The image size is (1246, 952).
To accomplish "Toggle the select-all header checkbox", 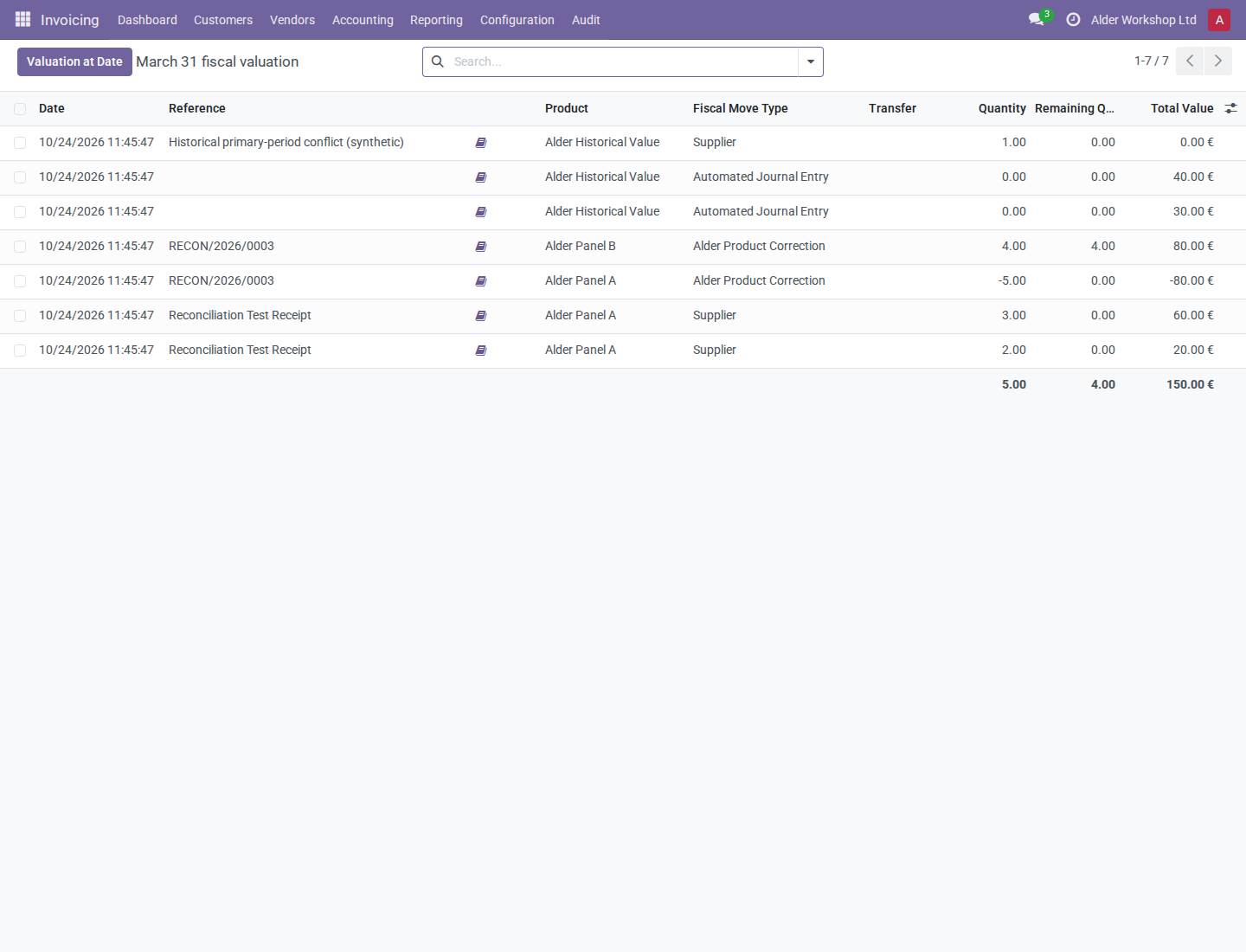I will click(x=20, y=109).
